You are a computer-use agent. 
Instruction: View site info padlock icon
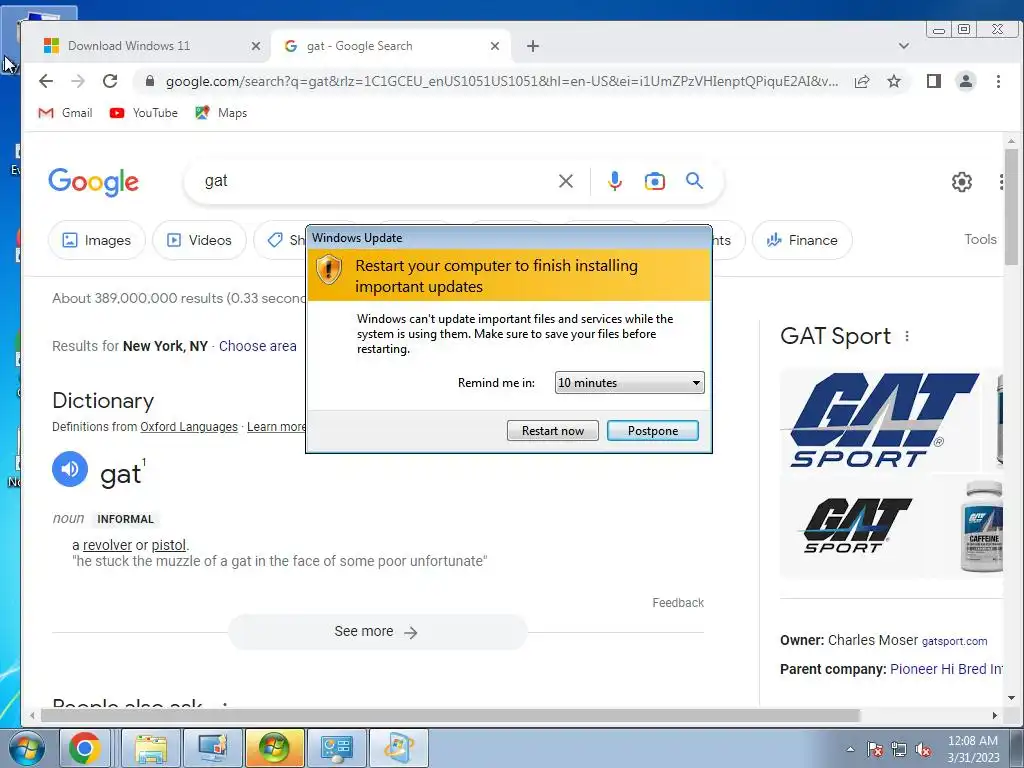[150, 81]
